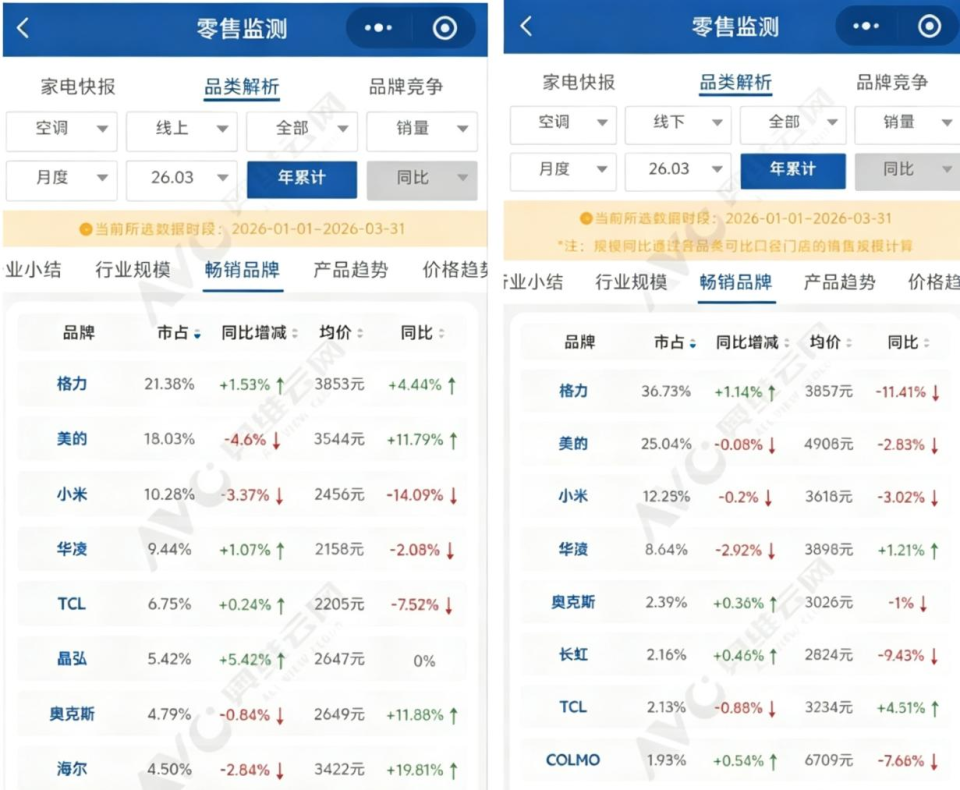Toggle 年累计 button in right panel
This screenshot has height=790, width=960.
coord(793,171)
